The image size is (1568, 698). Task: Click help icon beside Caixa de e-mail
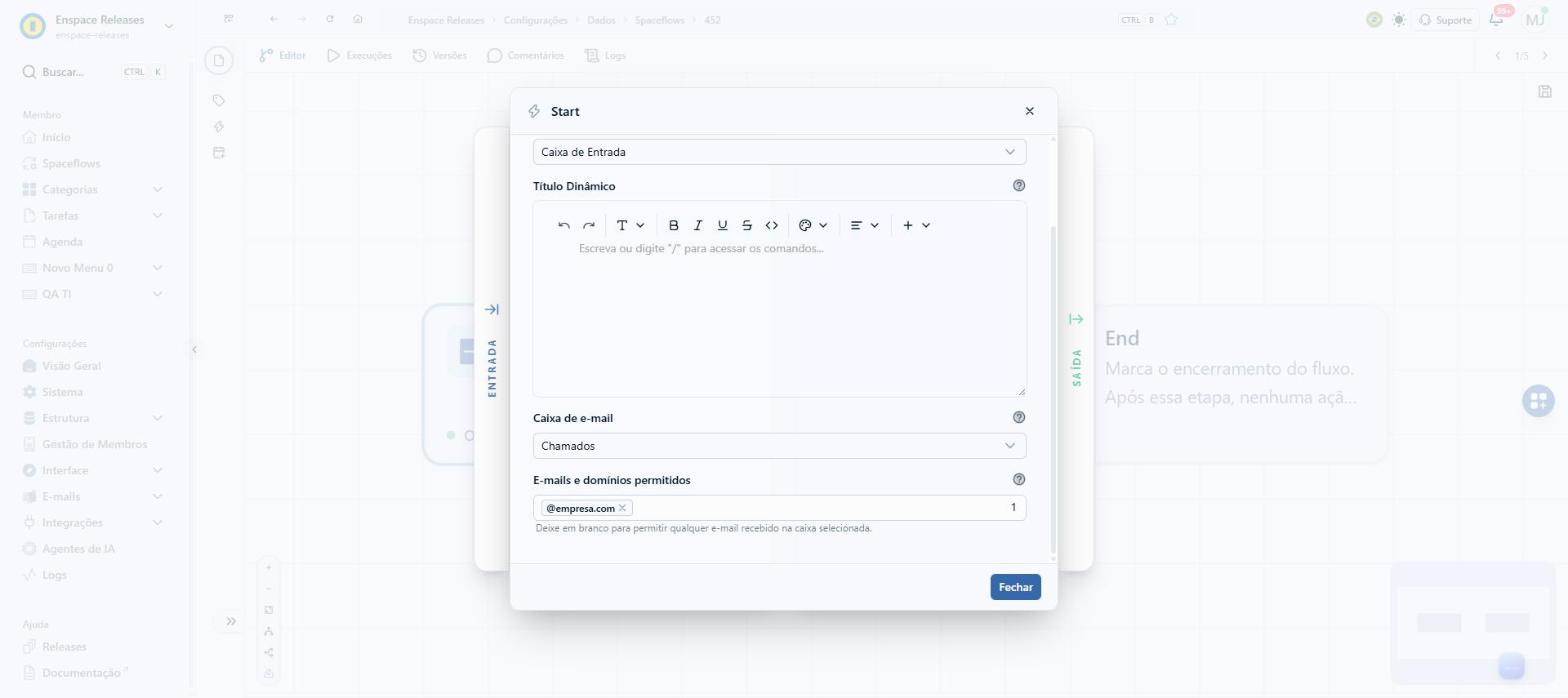pos(1019,418)
